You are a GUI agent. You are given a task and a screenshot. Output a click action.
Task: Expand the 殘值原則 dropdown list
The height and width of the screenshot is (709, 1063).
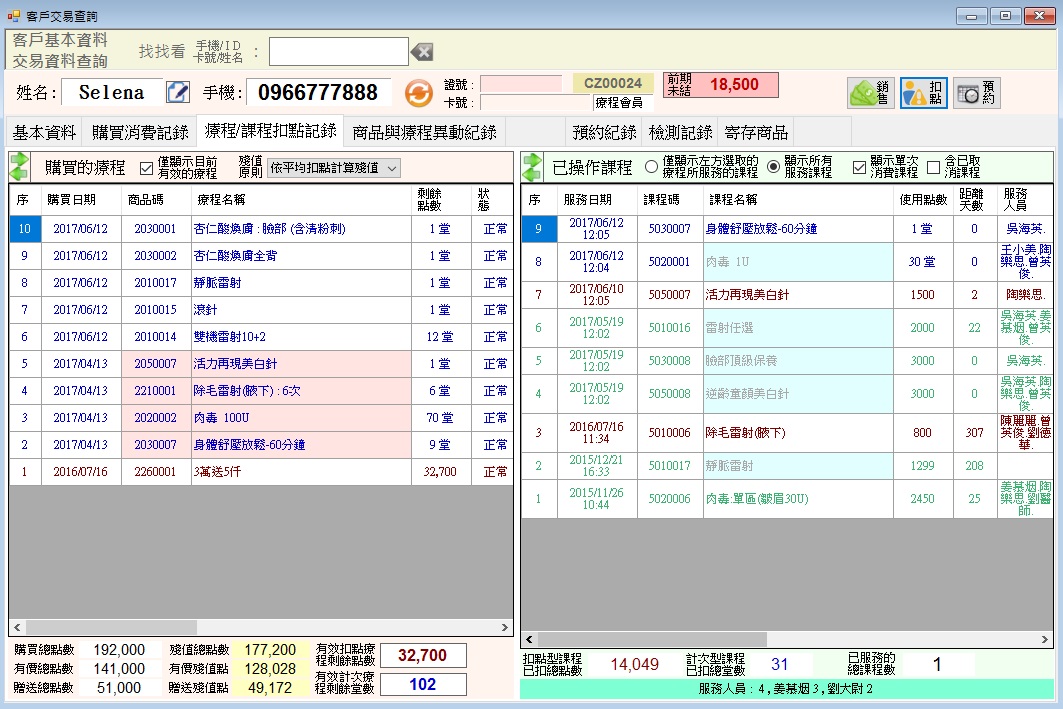pyautogui.click(x=391, y=168)
